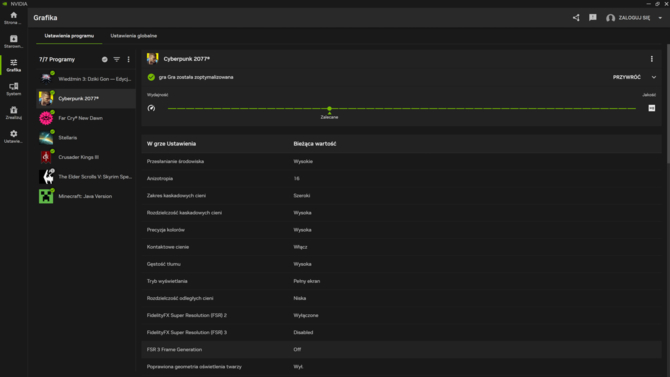Open the feedback message icon

(x=593, y=18)
